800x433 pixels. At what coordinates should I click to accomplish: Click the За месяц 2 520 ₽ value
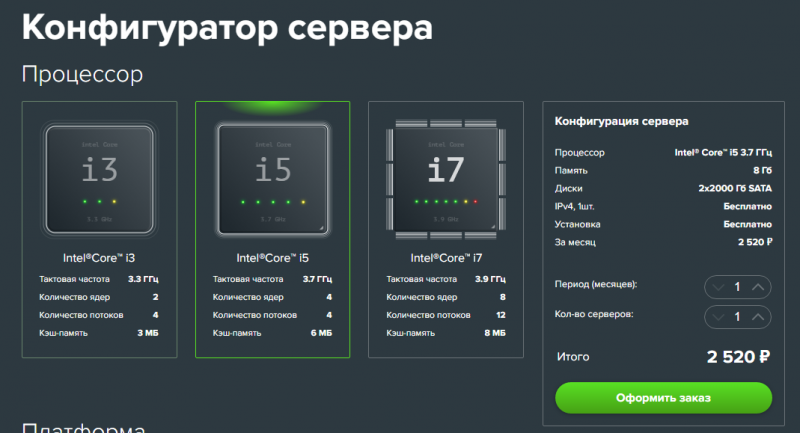755,242
